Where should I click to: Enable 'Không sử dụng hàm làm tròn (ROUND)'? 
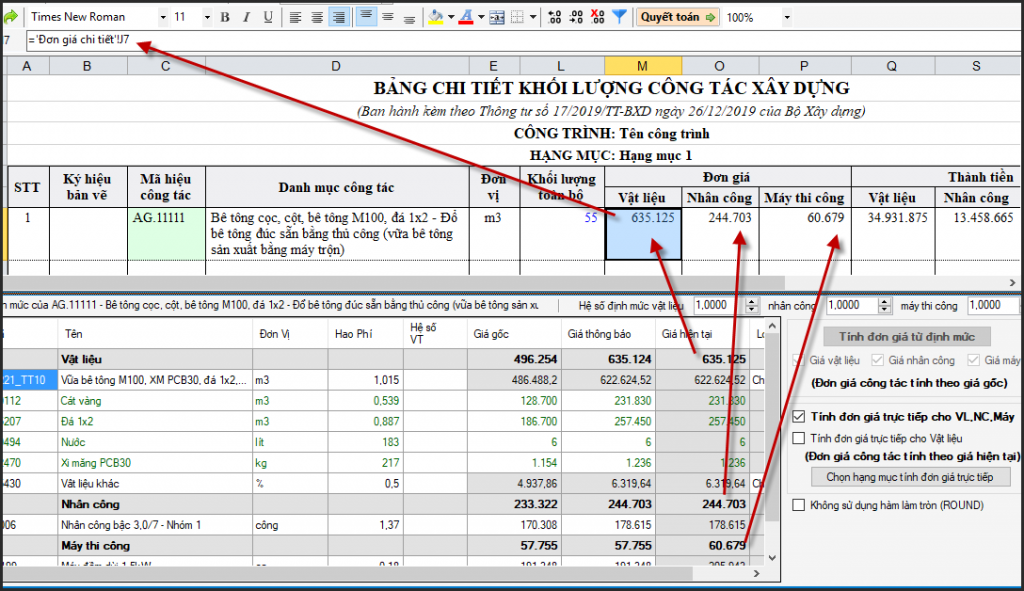(799, 505)
